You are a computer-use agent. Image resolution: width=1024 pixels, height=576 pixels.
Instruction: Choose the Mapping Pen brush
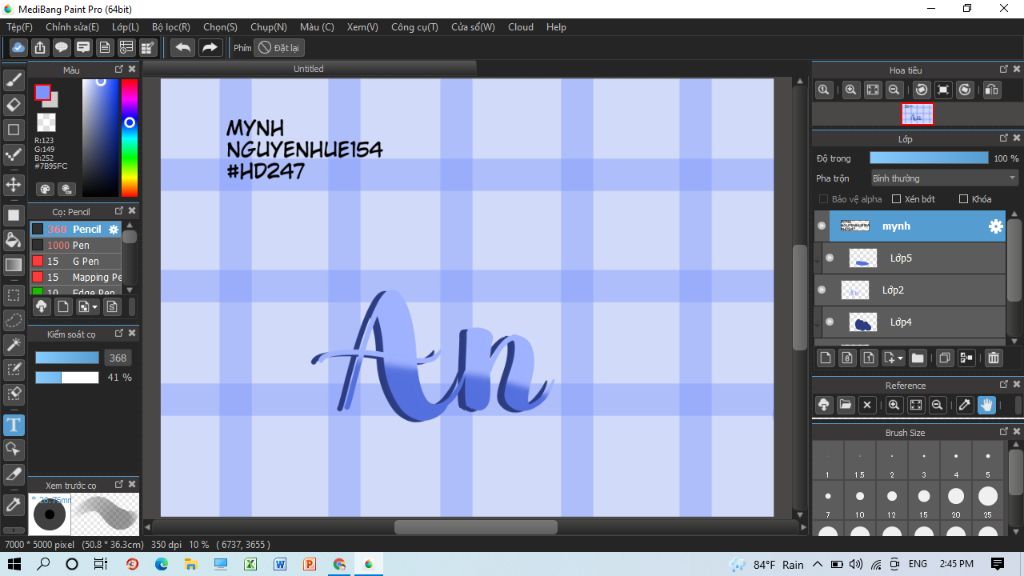(76, 277)
